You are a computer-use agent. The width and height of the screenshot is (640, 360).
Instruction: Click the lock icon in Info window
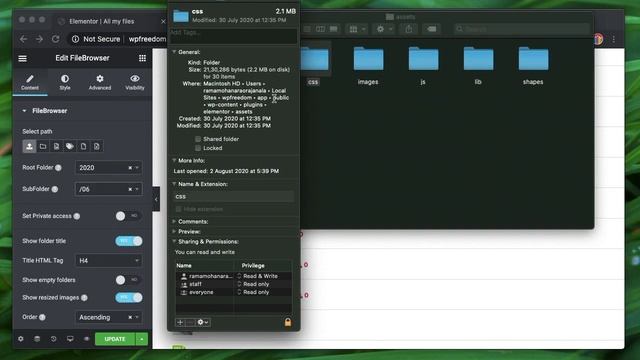coord(288,322)
